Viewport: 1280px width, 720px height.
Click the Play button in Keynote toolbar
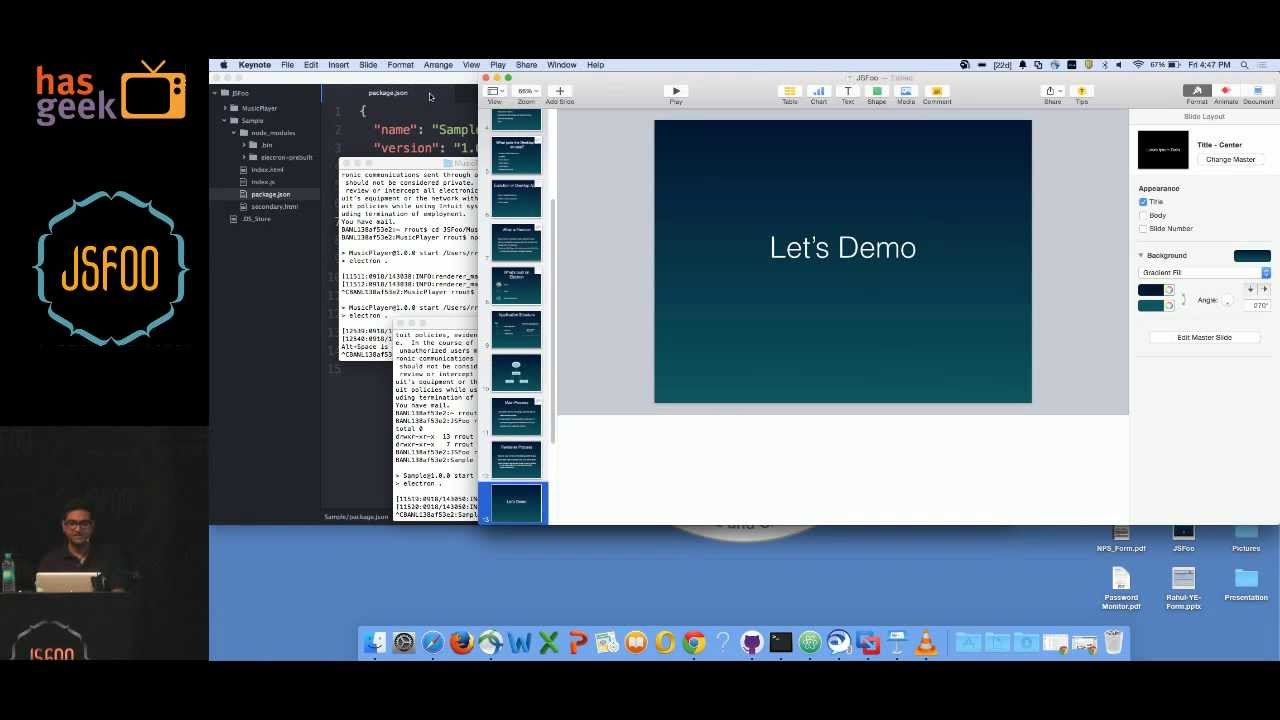click(x=676, y=91)
